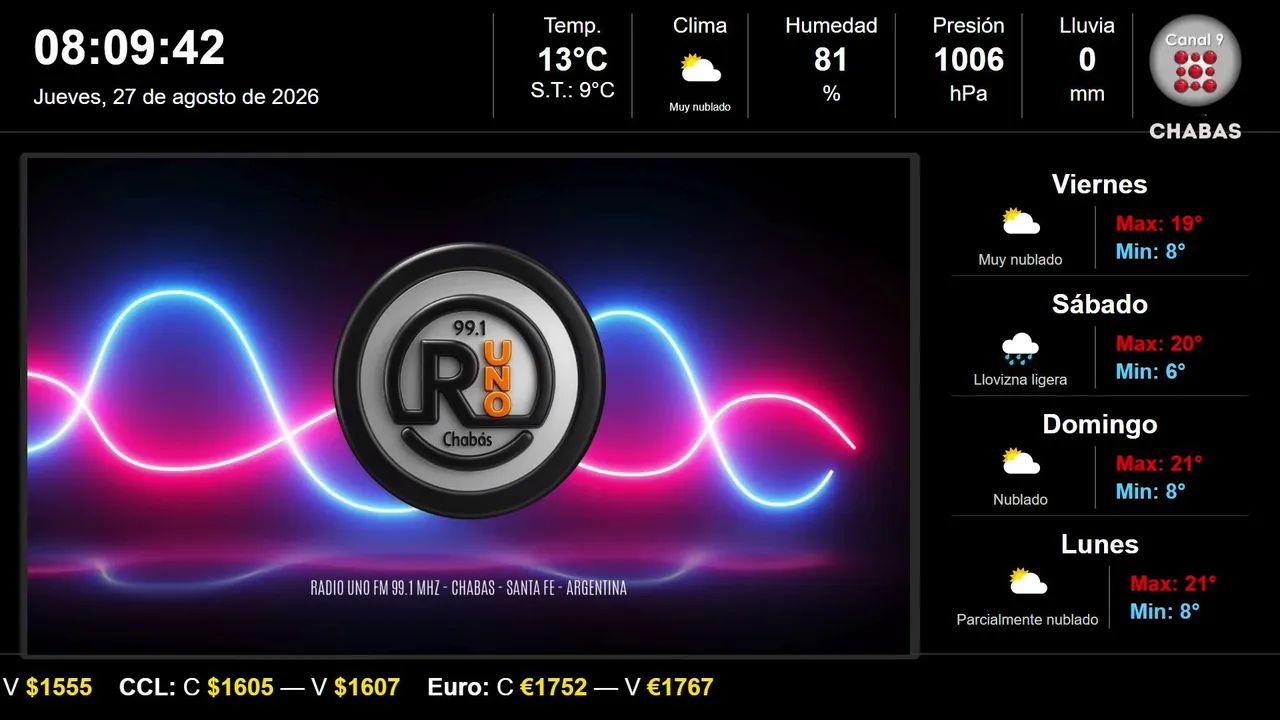
Task: Click the CHABAS text under the logo
Action: click(x=1195, y=131)
